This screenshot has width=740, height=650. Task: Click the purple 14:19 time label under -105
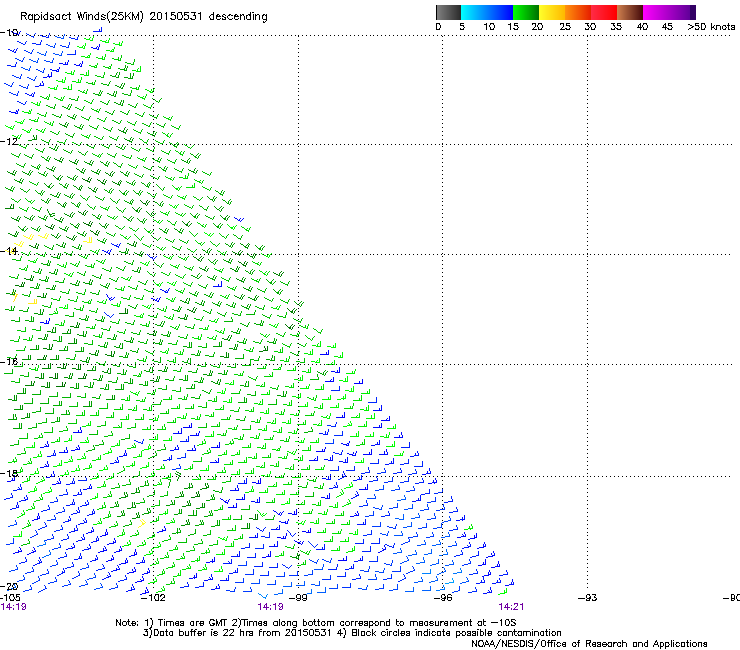[x=13, y=607]
